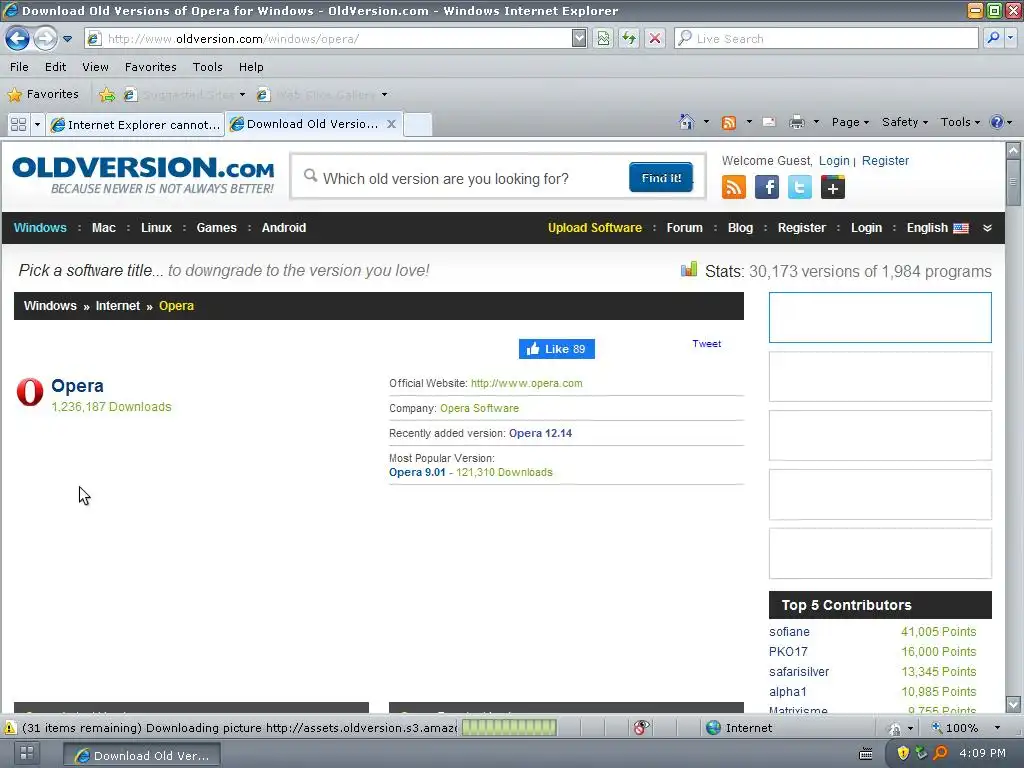Click the Twitter icon on site header
This screenshot has height=768, width=1024.
pos(799,187)
